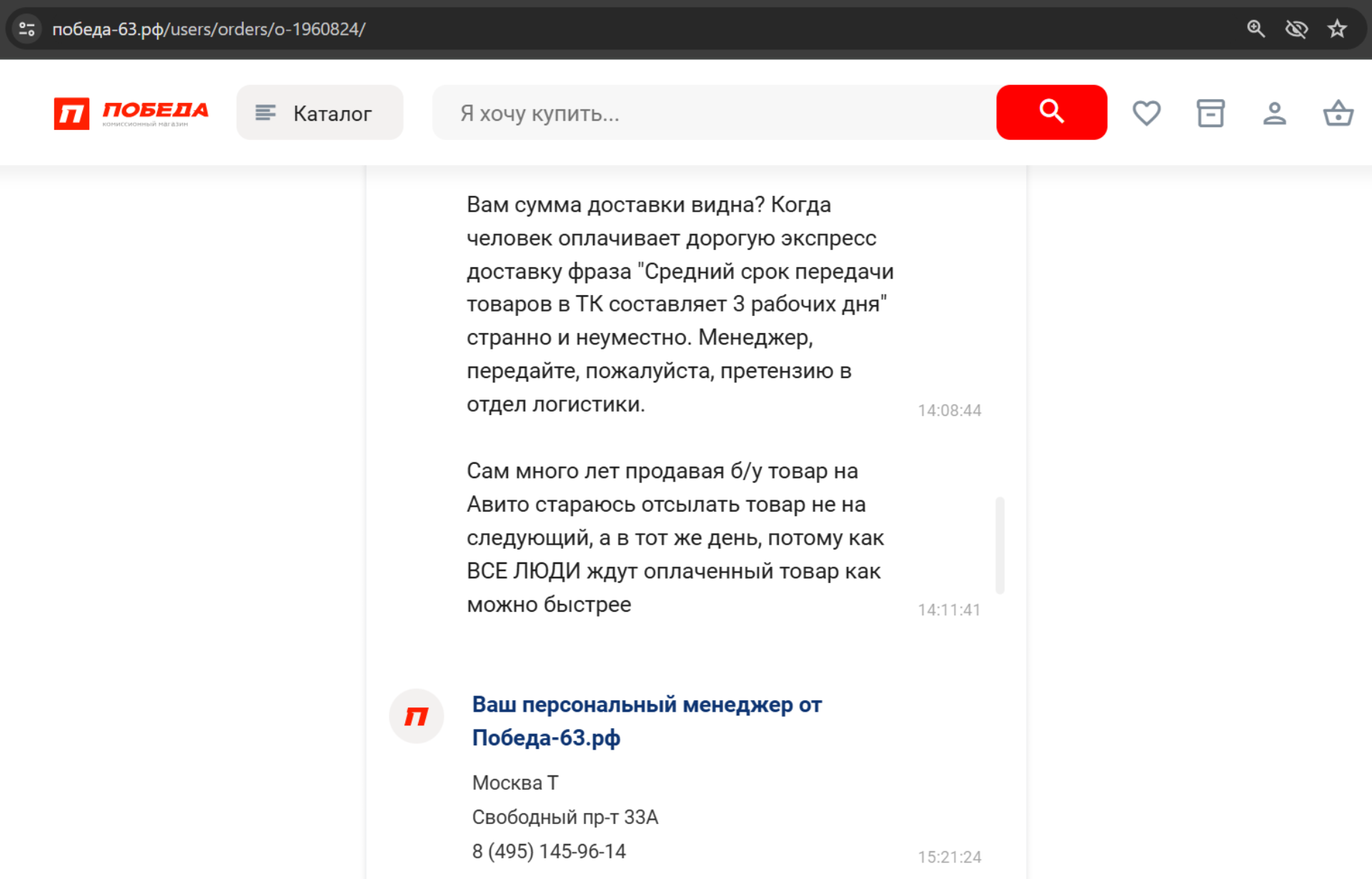The image size is (1372, 879).
Task: Click the red search magnifier button
Action: (x=1051, y=112)
